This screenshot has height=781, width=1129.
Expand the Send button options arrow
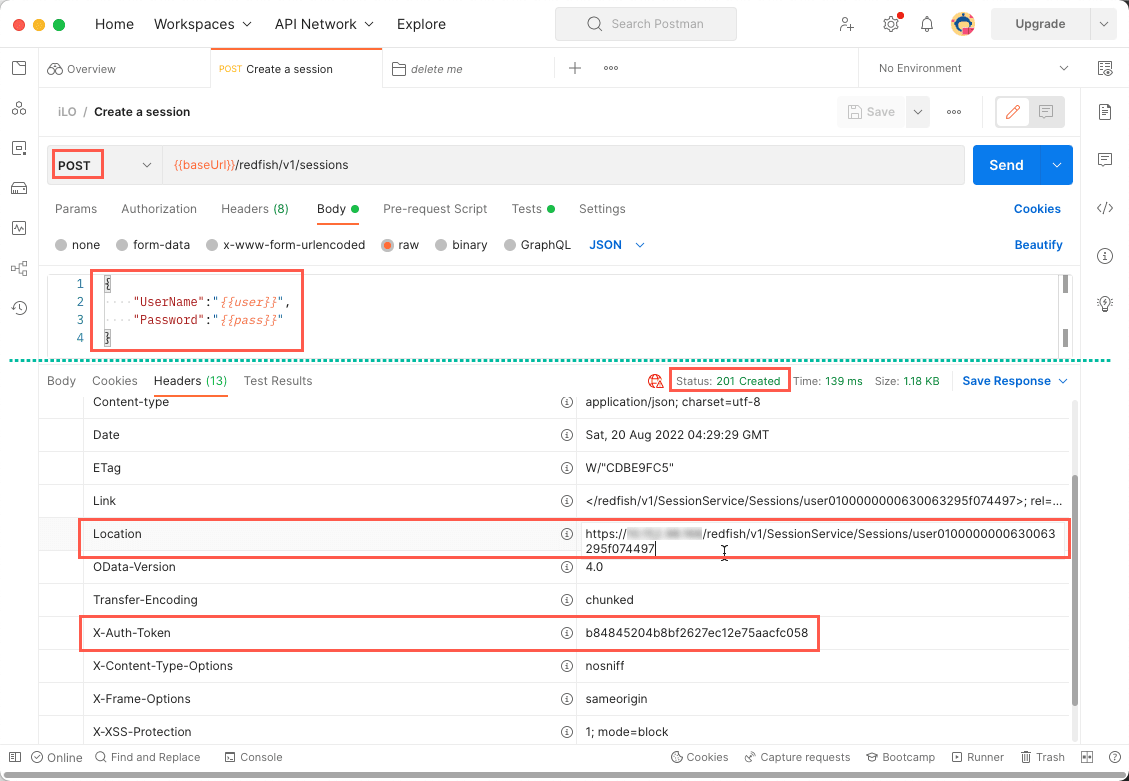(1057, 165)
